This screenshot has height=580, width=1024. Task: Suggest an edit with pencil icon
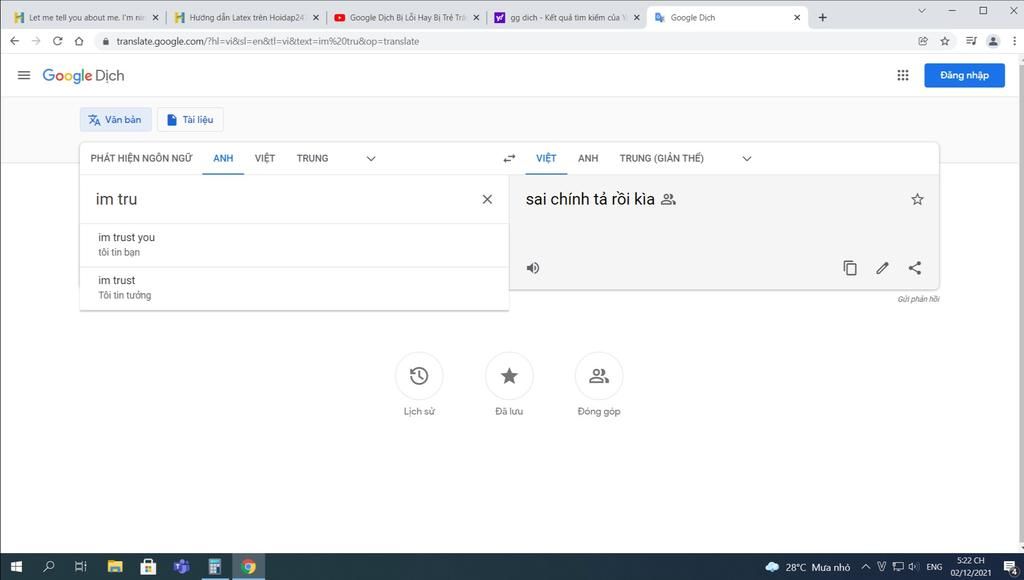coord(882,268)
